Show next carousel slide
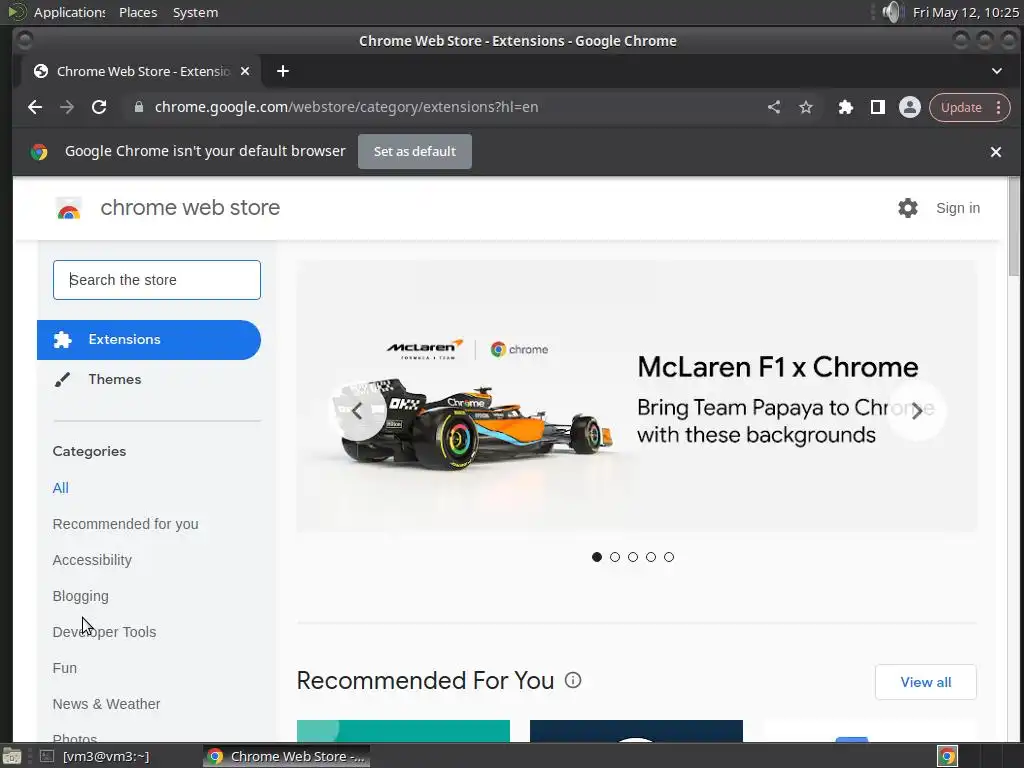 917,411
